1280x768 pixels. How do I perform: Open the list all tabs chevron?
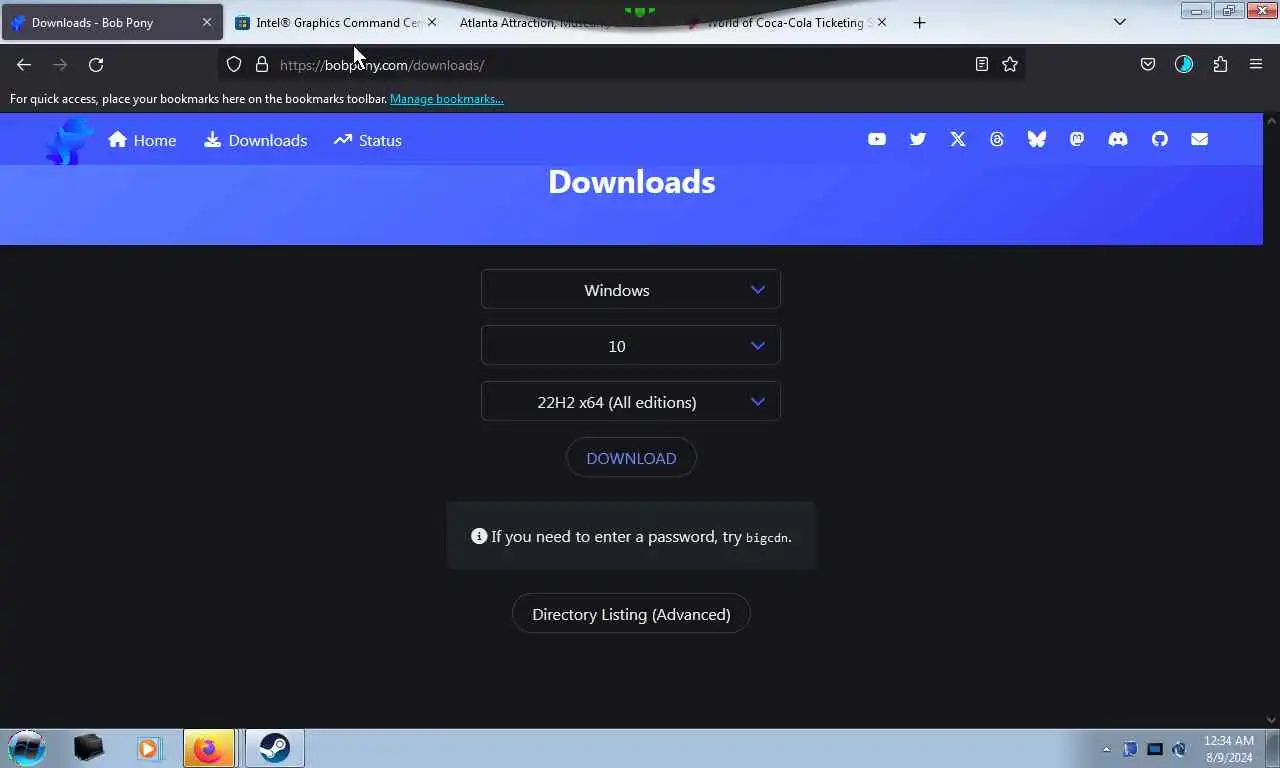[x=1120, y=22]
